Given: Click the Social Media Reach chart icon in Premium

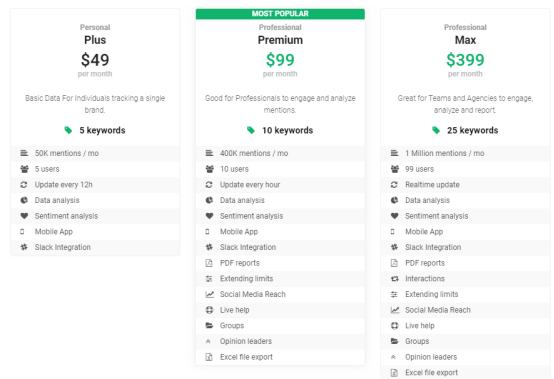Looking at the screenshot, I should click(x=210, y=294).
